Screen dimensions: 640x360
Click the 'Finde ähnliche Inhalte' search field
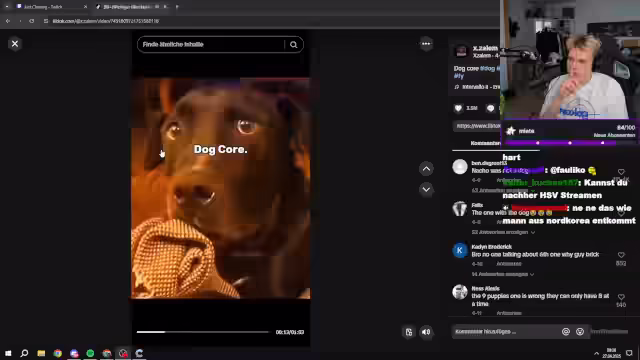(212, 44)
